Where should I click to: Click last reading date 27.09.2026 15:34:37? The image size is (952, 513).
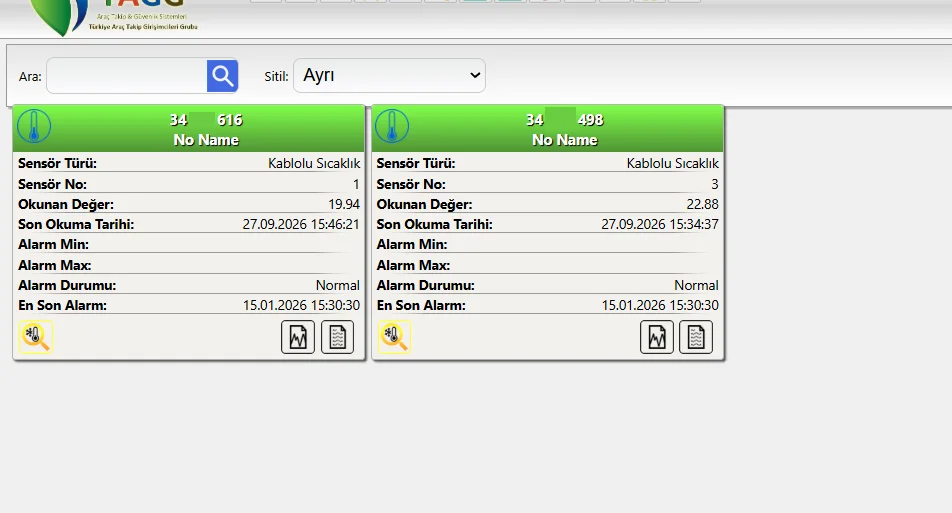click(660, 224)
